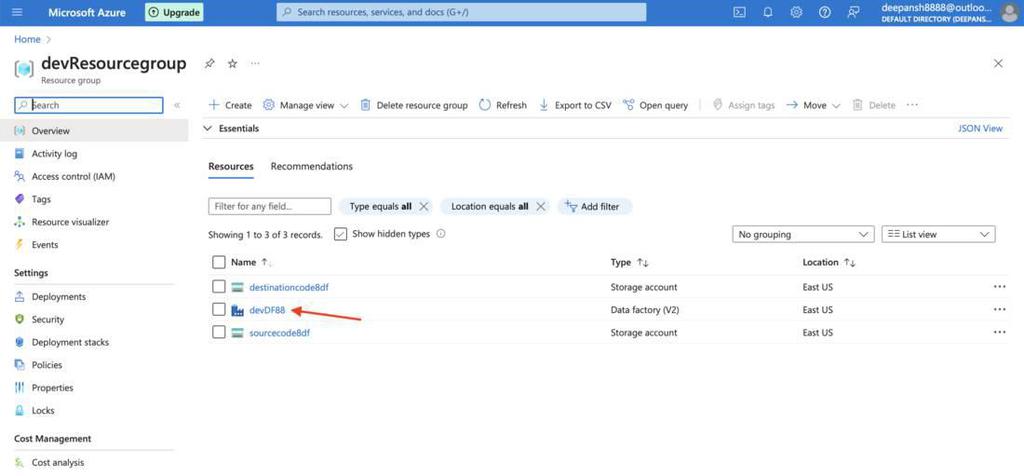Screen dimensions: 1024x476
Task: Toggle the Show hidden types checkbox
Action: 340,234
